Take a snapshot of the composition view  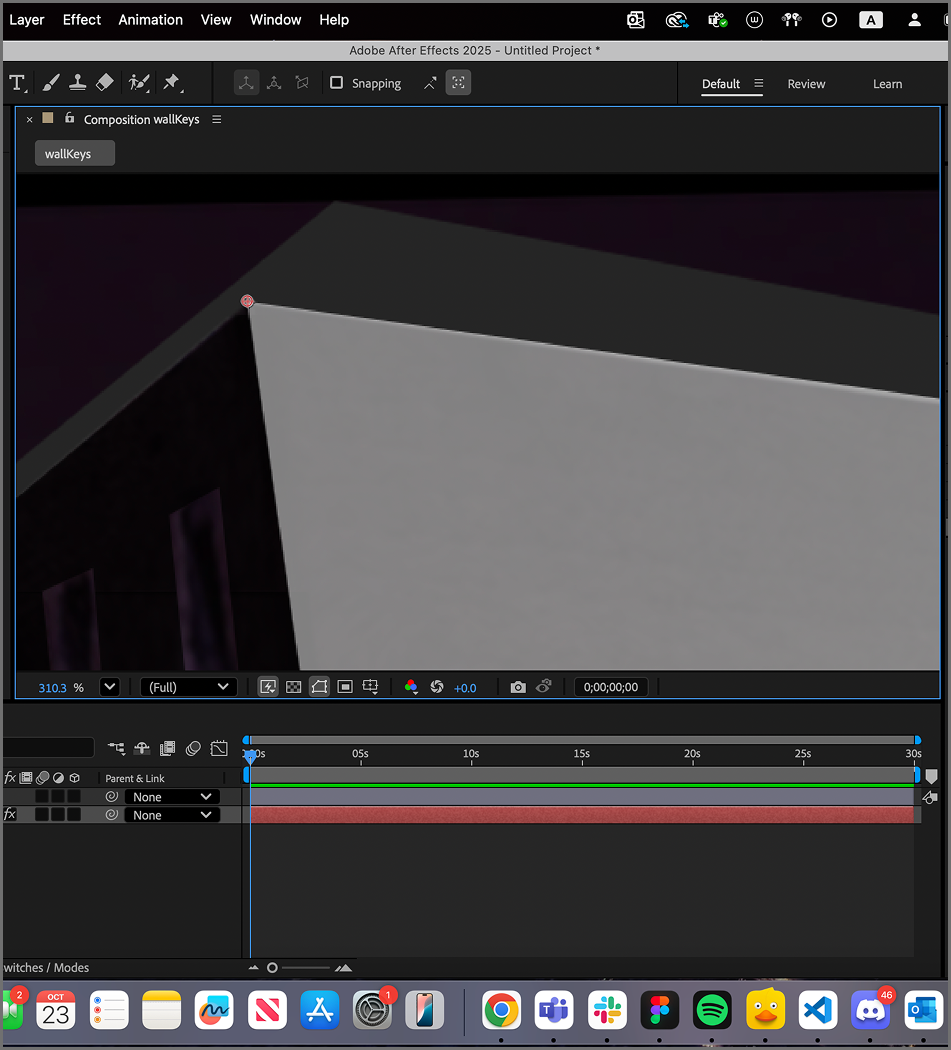(518, 686)
